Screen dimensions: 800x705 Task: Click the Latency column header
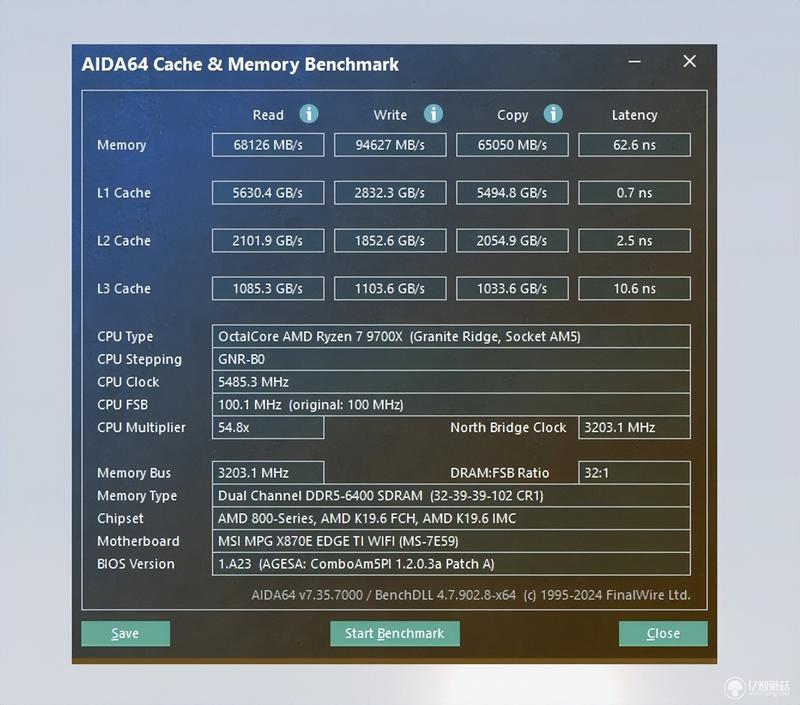tap(634, 115)
